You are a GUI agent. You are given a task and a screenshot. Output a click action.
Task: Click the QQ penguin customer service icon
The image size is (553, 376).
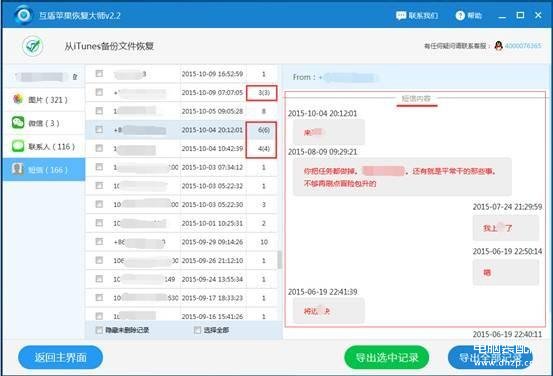[x=498, y=46]
